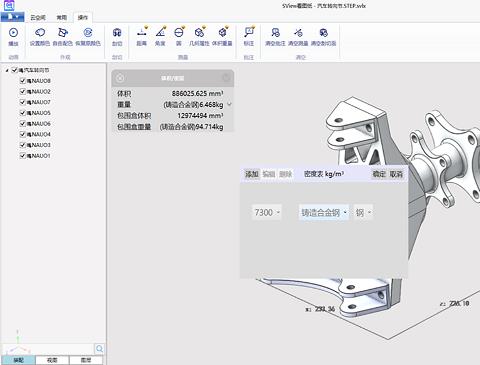Click the 删除 button in density table
480x365 pixels.
[286, 174]
